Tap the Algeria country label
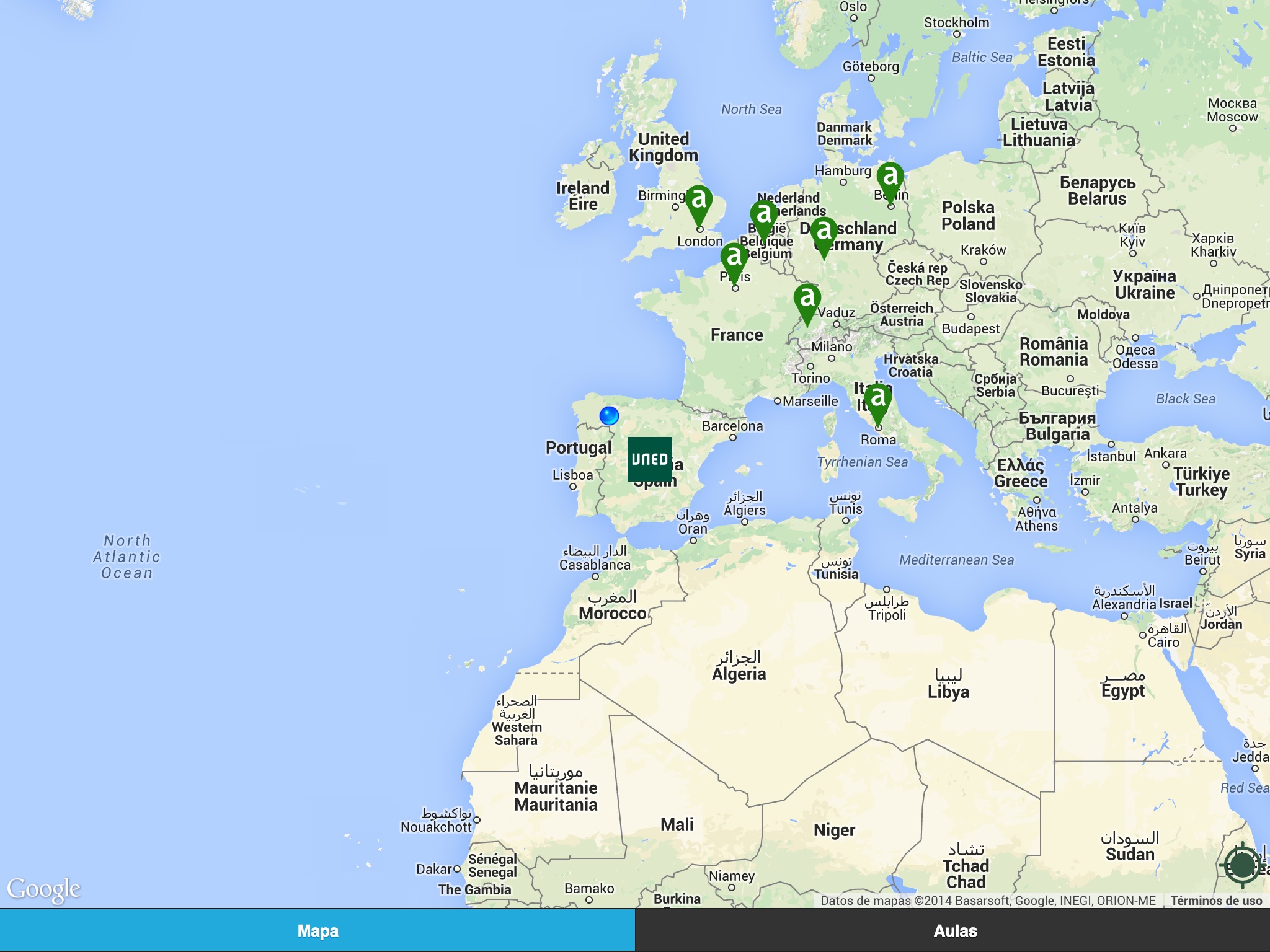The height and width of the screenshot is (952, 1270). 739,674
